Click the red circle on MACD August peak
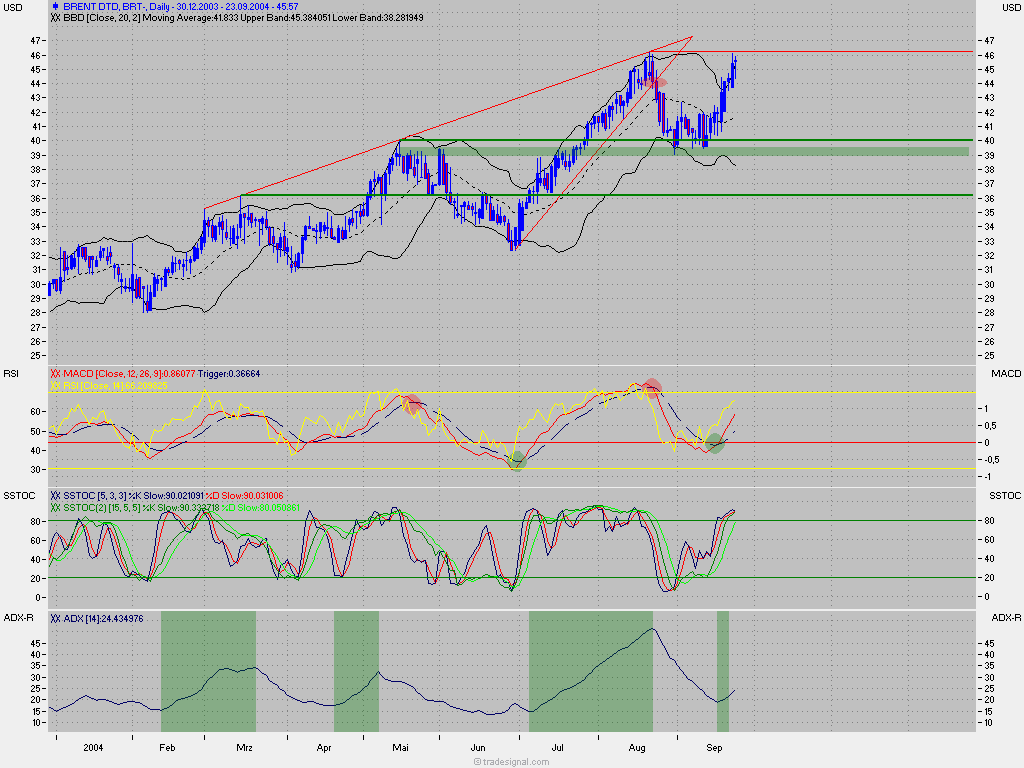Screen dimensions: 1024x768 point(652,387)
